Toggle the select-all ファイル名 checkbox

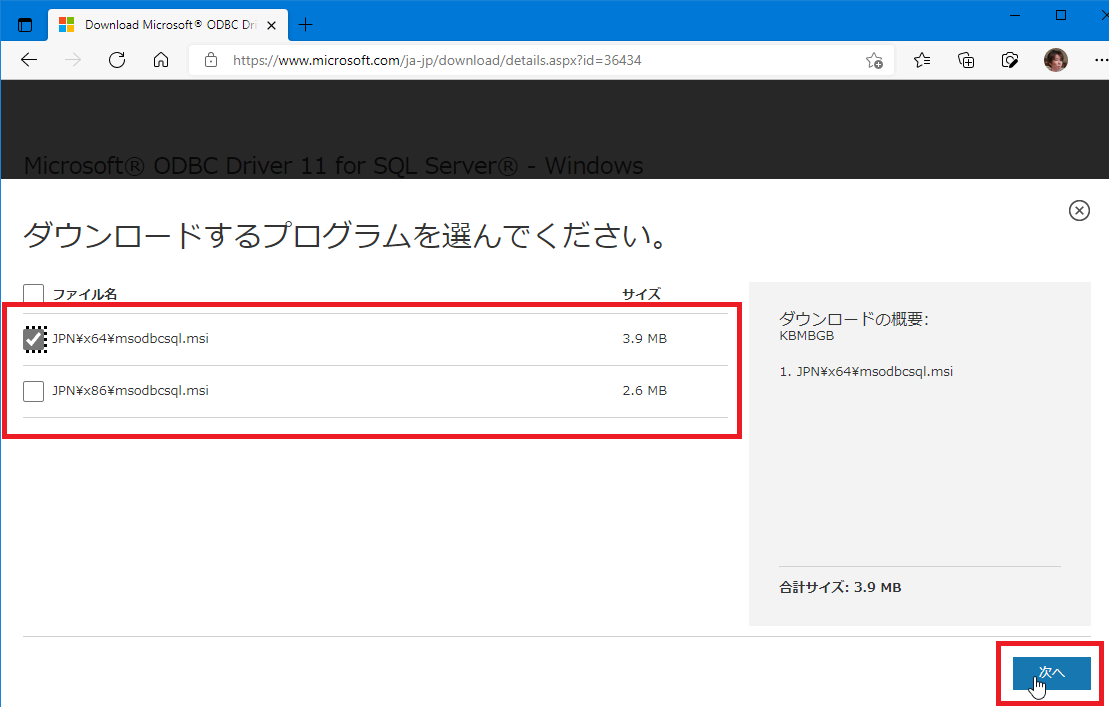[x=34, y=294]
